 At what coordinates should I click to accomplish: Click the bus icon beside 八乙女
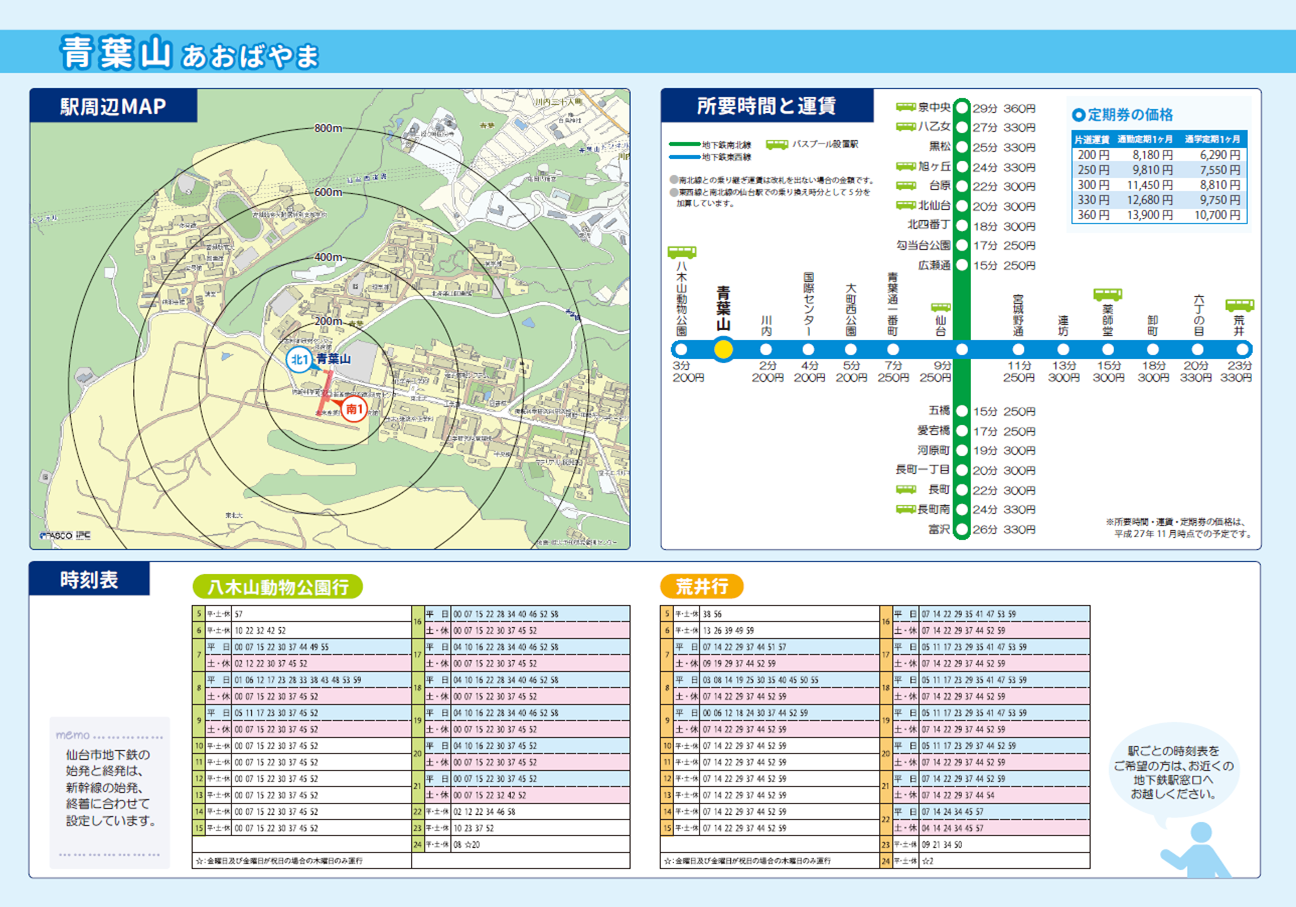(x=905, y=127)
